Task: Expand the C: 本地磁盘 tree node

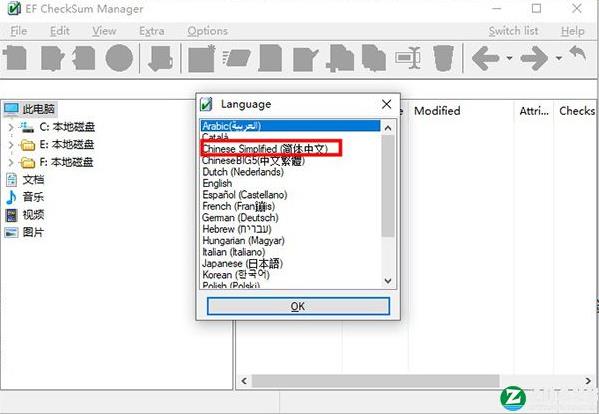Action: (11, 127)
